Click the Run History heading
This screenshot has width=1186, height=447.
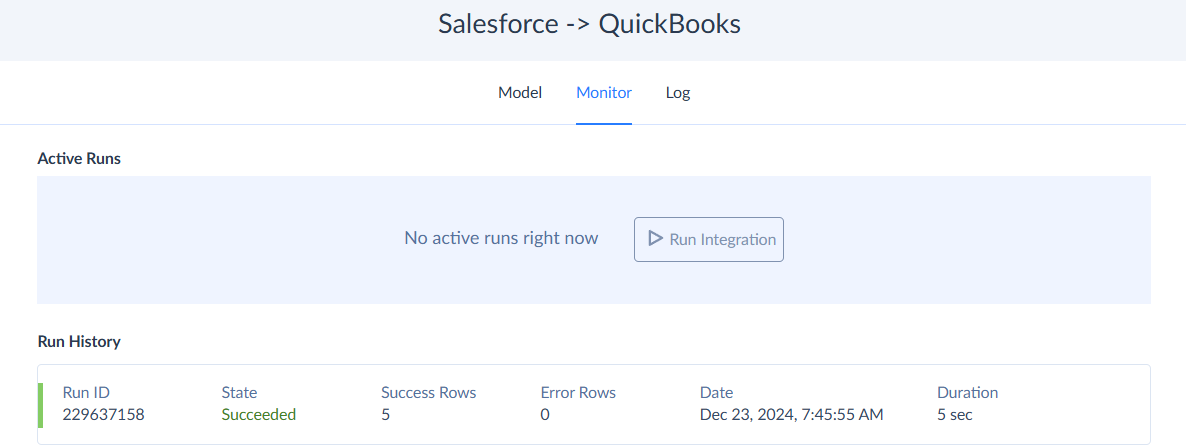(79, 342)
